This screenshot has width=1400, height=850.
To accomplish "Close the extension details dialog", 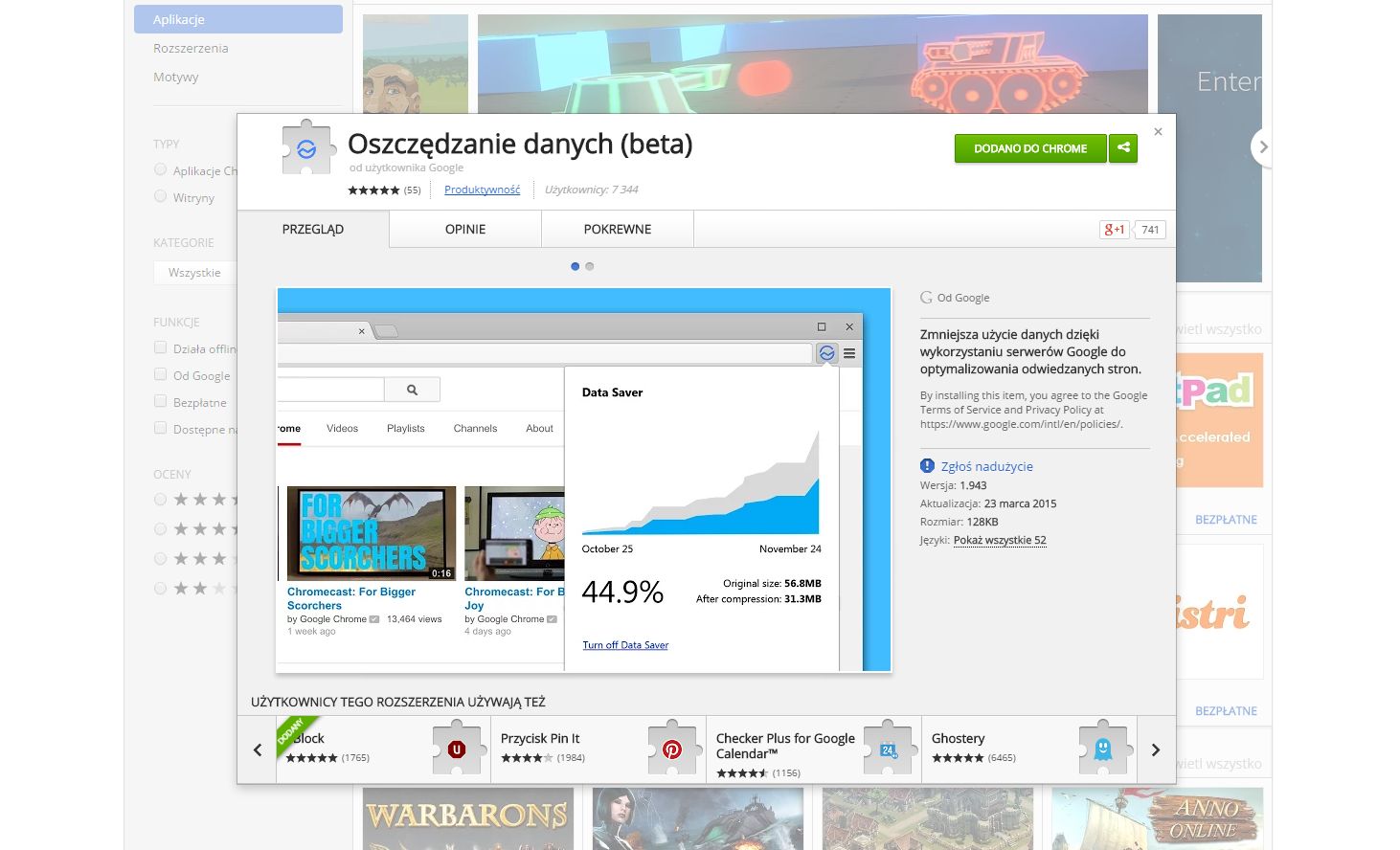I will pyautogui.click(x=1158, y=132).
